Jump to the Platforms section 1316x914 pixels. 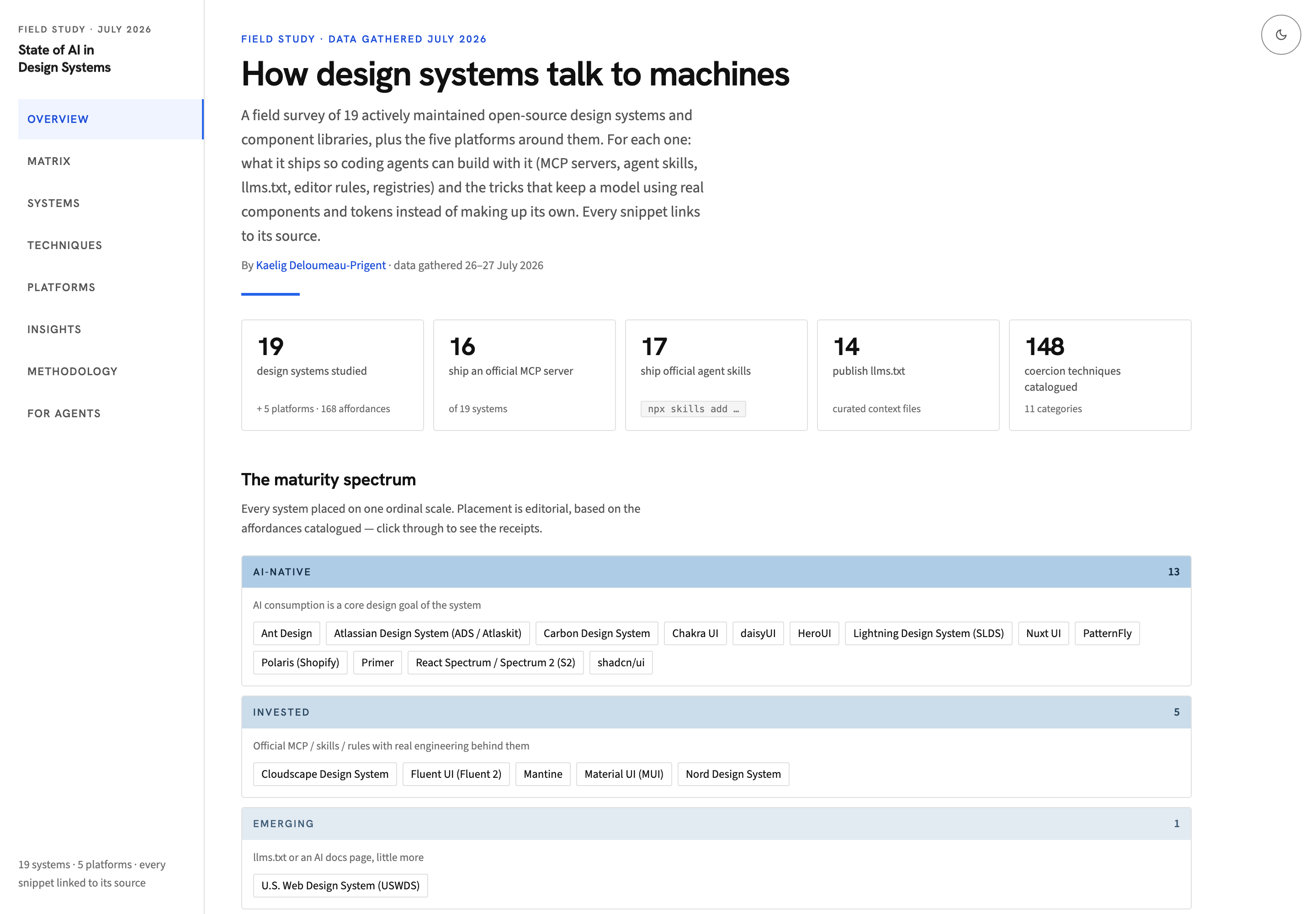click(111, 287)
